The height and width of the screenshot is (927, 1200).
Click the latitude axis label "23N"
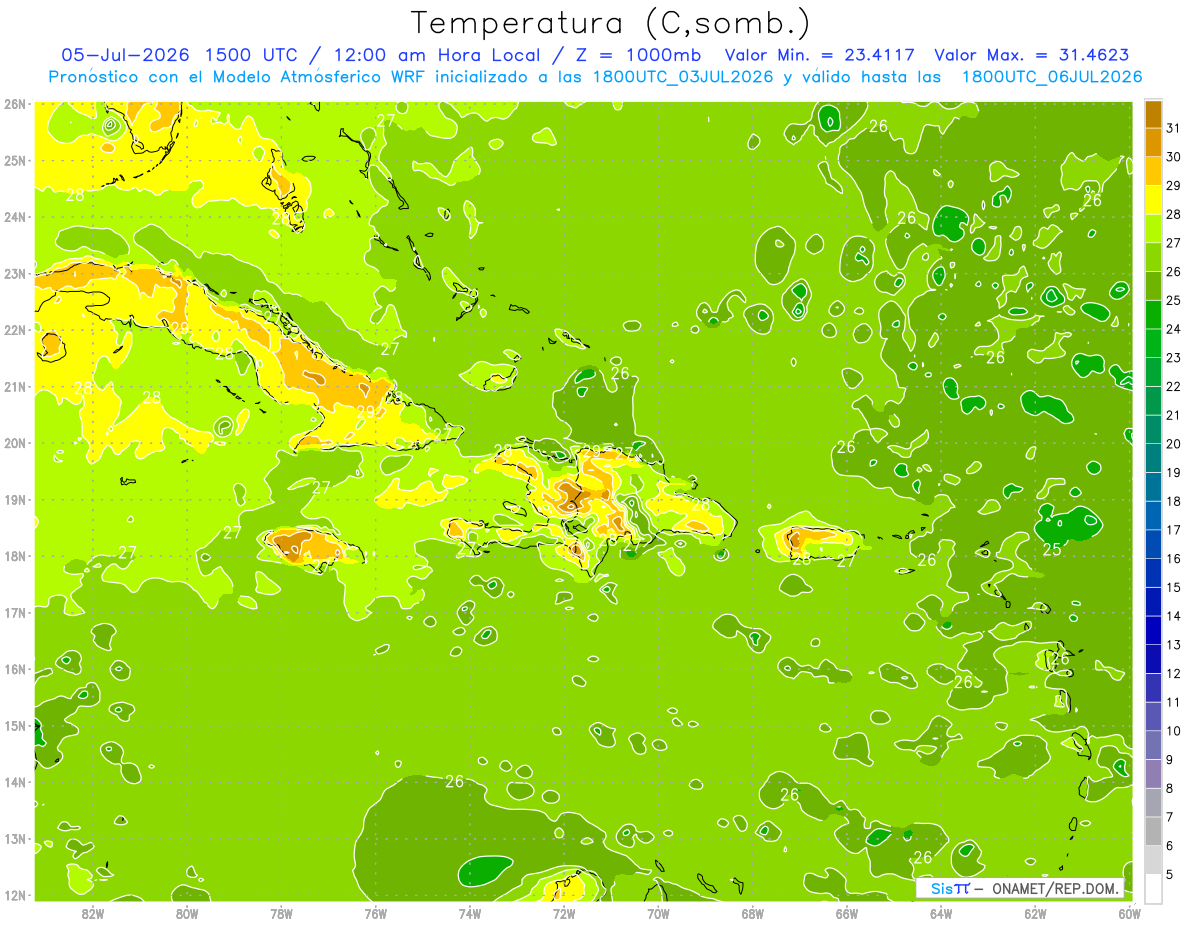click(x=15, y=273)
